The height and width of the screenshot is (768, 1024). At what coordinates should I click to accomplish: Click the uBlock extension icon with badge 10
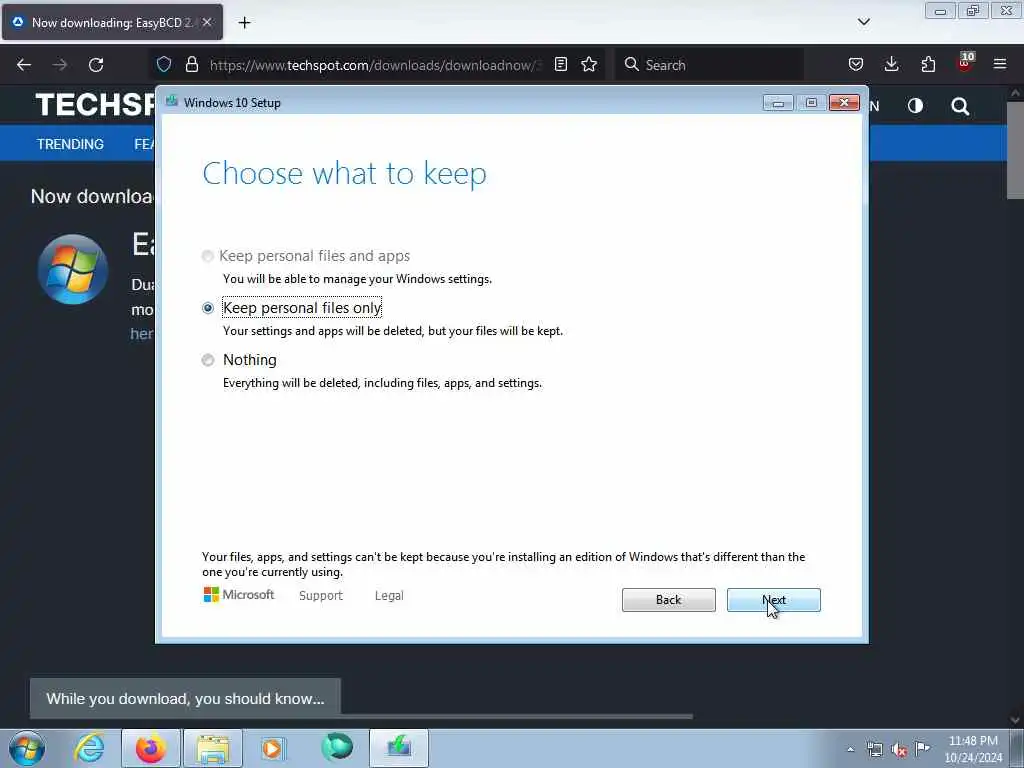(965, 63)
